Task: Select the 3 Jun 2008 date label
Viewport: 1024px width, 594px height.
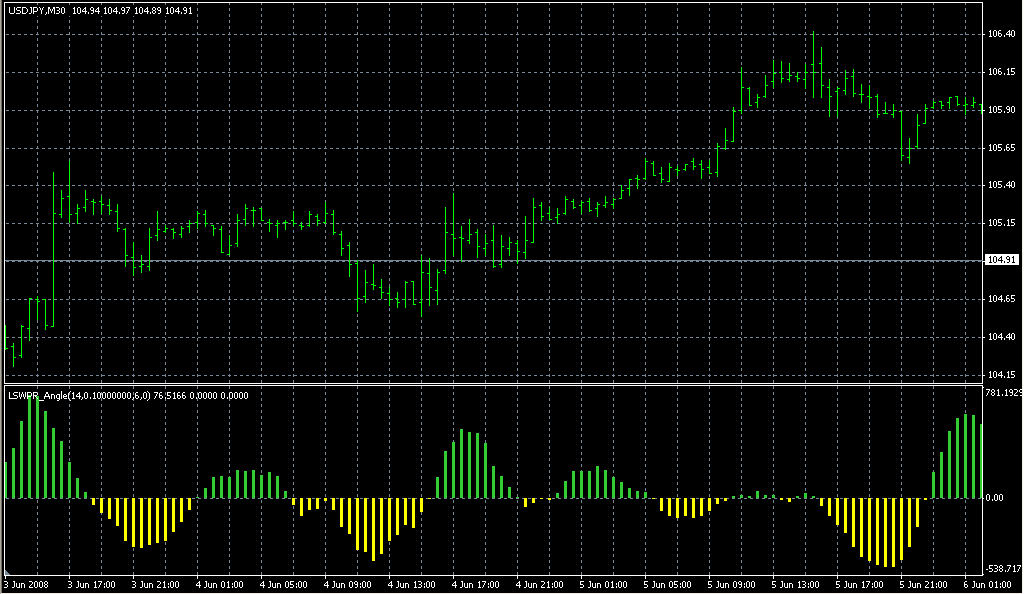Action: coord(26,584)
